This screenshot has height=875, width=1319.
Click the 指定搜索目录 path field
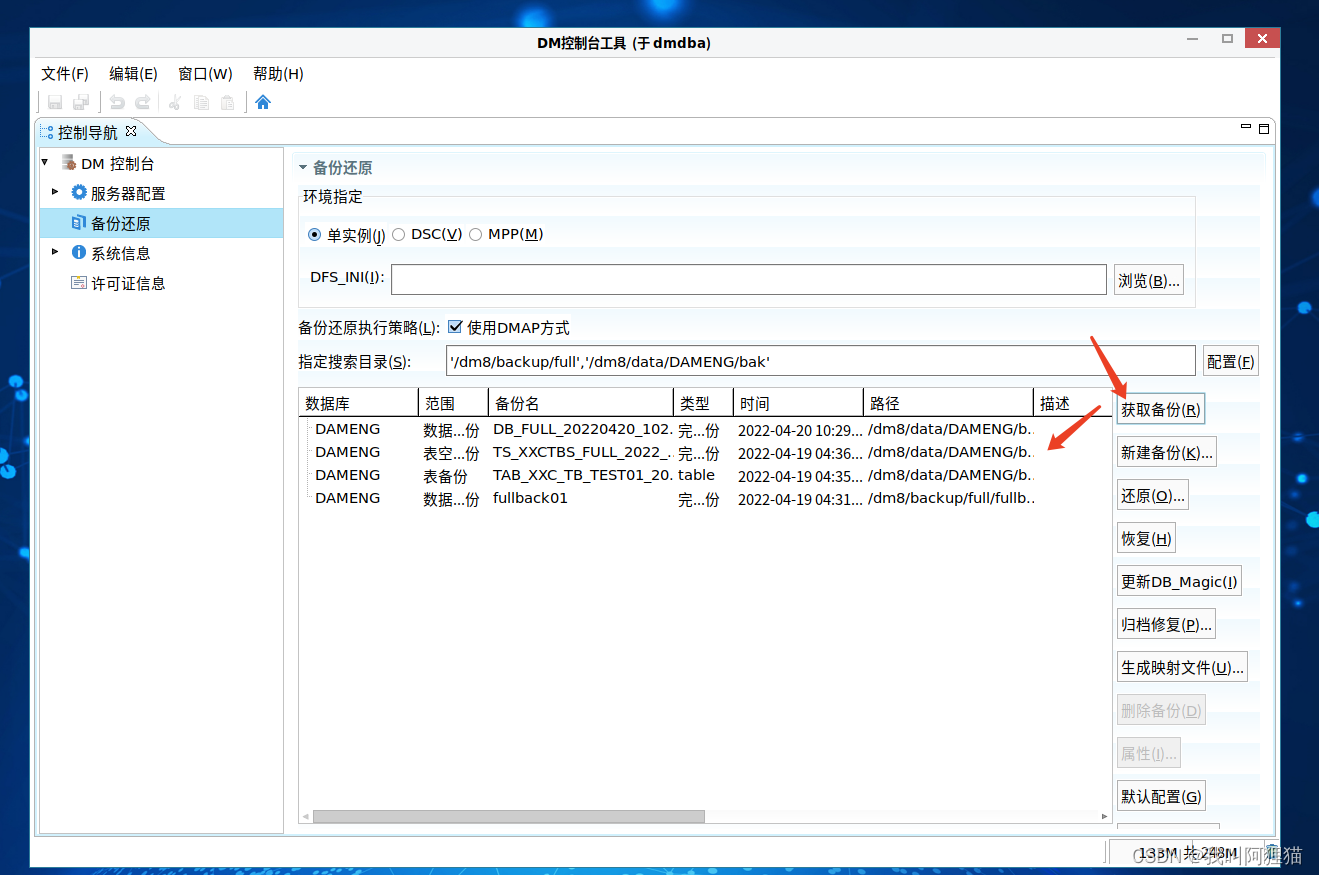click(821, 361)
